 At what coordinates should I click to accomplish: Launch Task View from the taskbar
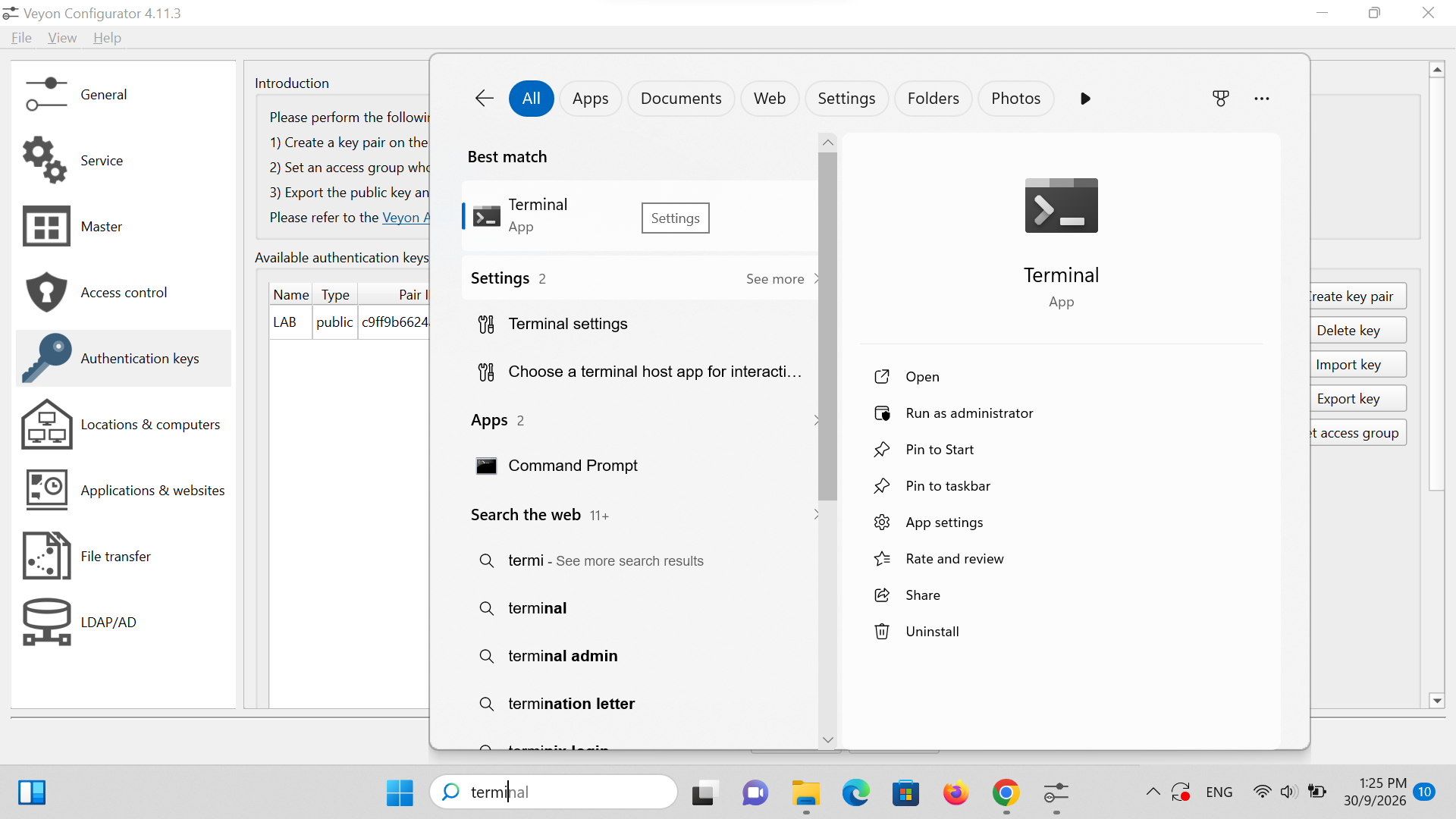tap(704, 792)
